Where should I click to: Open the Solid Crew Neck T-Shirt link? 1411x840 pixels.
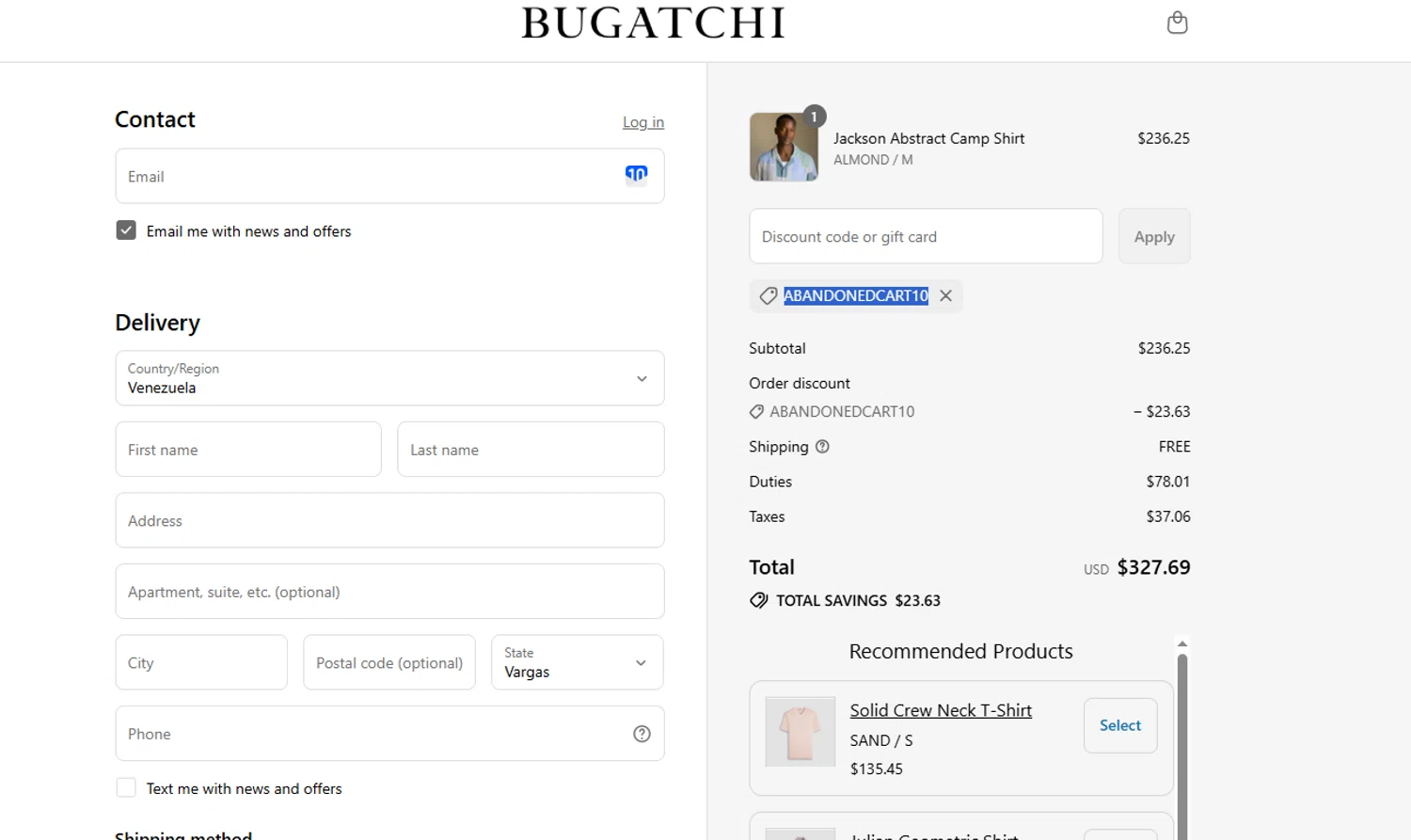(x=941, y=710)
